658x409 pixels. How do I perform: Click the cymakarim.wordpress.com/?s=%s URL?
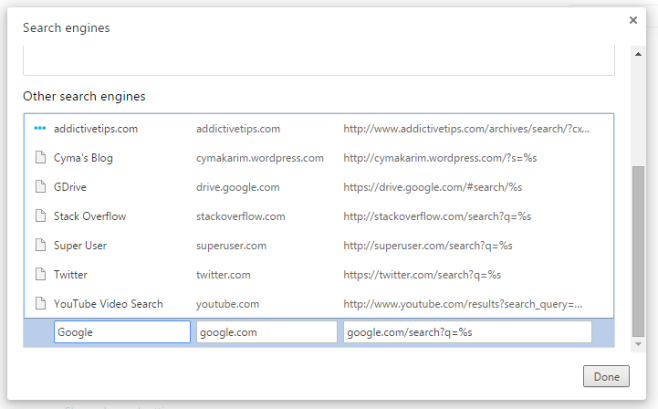[x=440, y=158]
